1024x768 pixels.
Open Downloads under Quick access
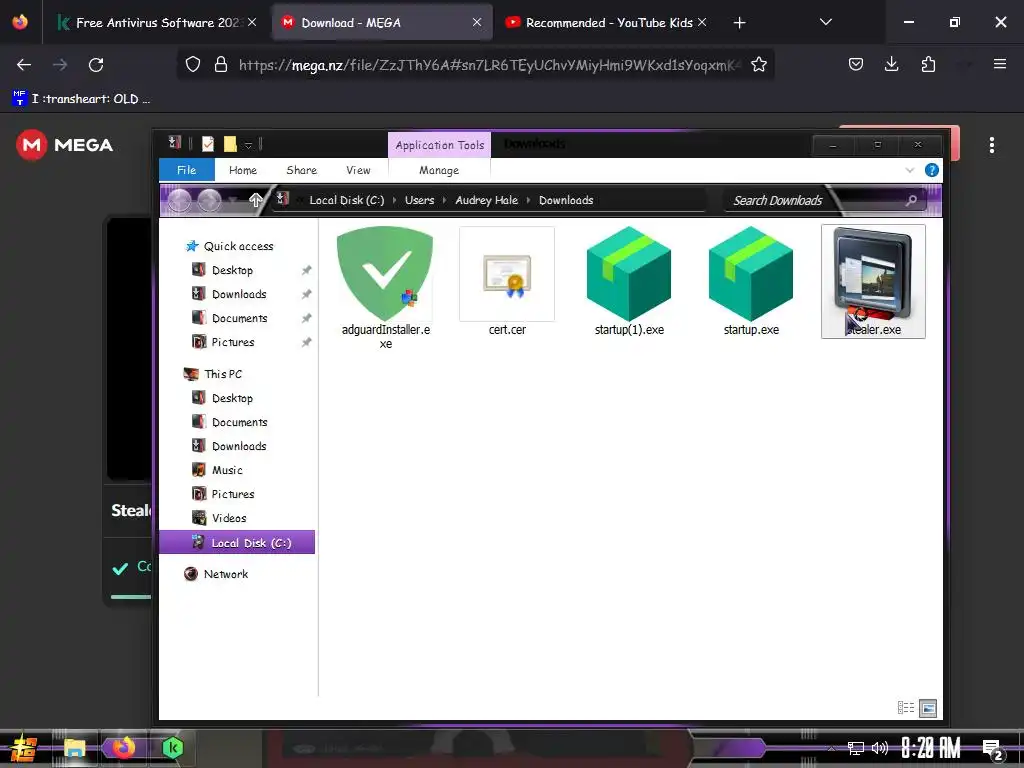(x=239, y=294)
